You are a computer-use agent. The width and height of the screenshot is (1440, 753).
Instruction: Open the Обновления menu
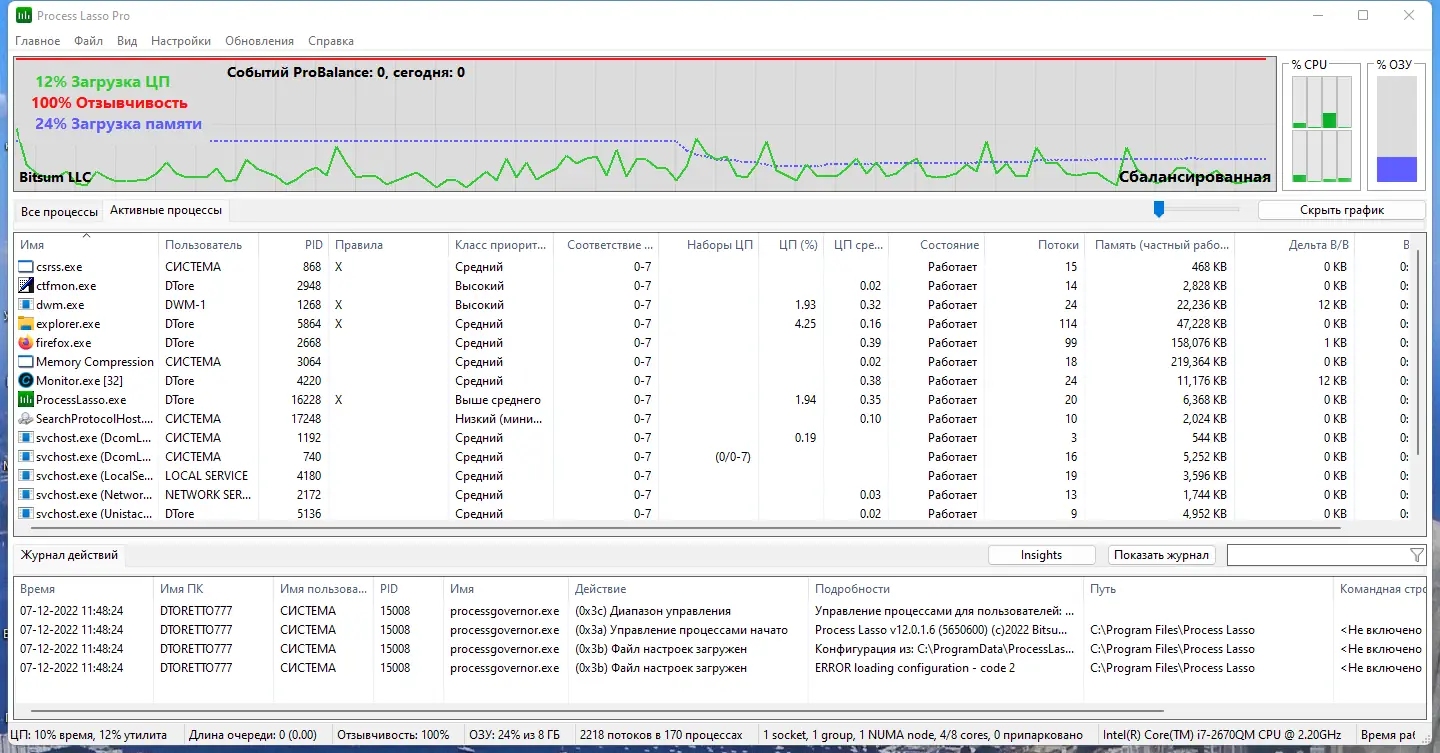coord(260,41)
